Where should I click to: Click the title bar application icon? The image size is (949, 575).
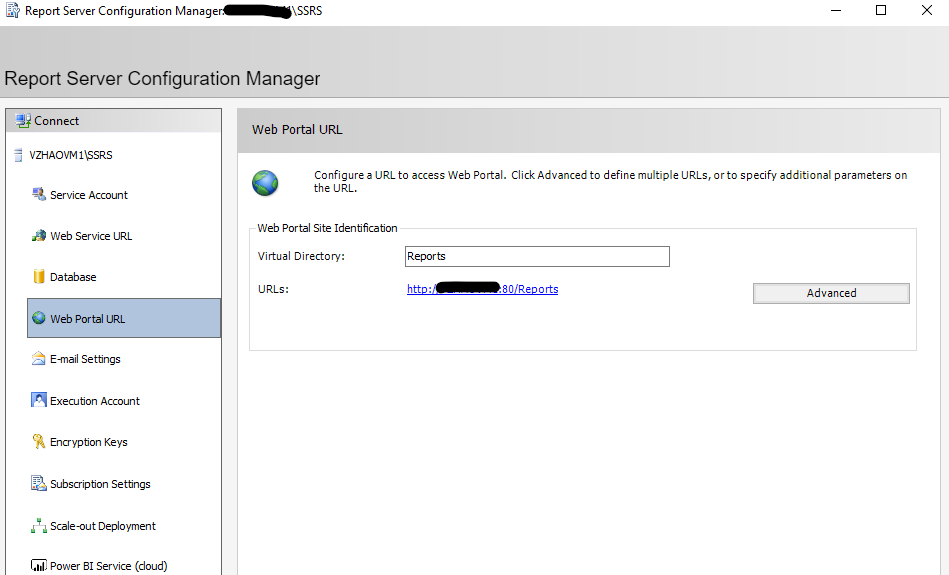13,10
